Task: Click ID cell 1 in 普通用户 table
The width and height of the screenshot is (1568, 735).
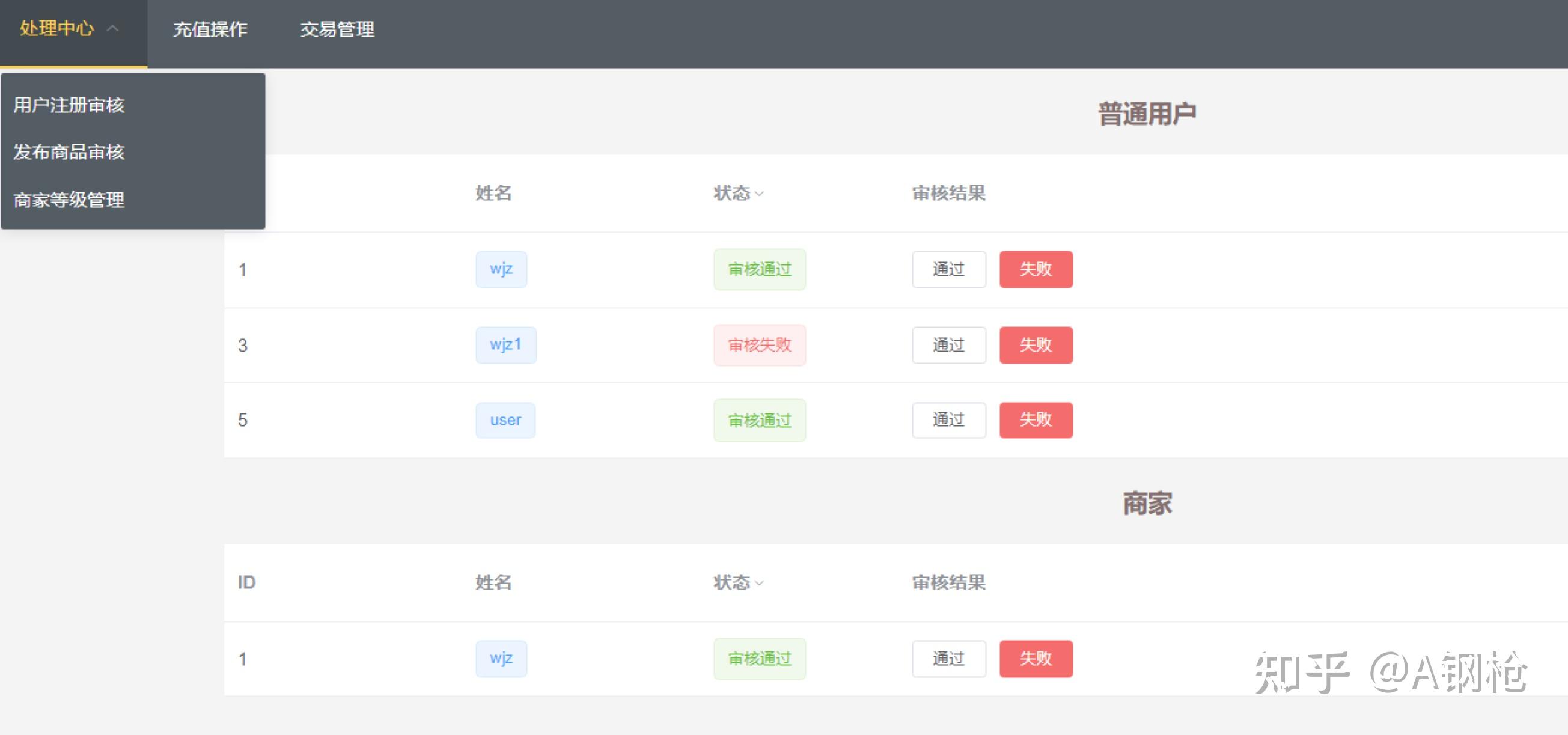Action: 242,270
